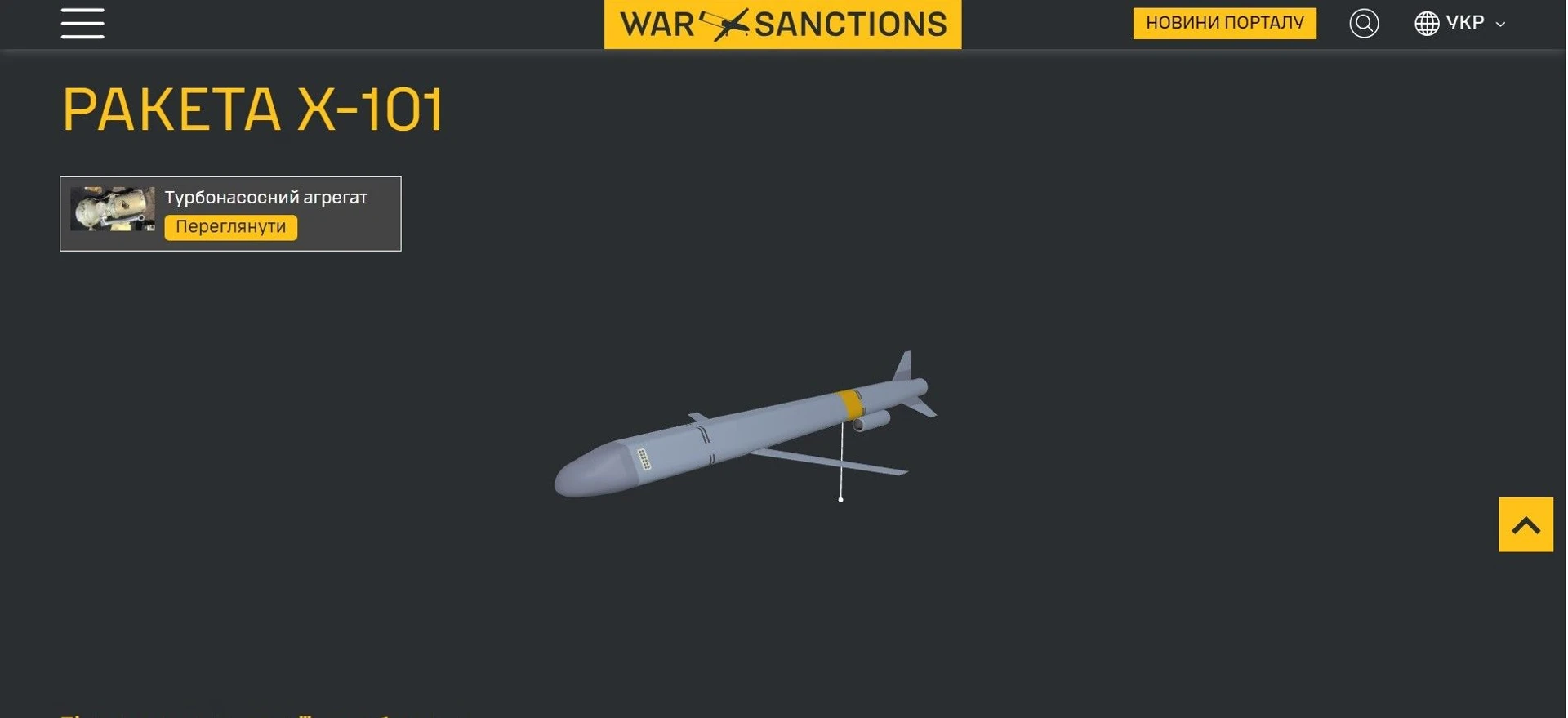Click the drone icon in the logo
Viewport: 1568px width, 718px height.
click(x=724, y=25)
